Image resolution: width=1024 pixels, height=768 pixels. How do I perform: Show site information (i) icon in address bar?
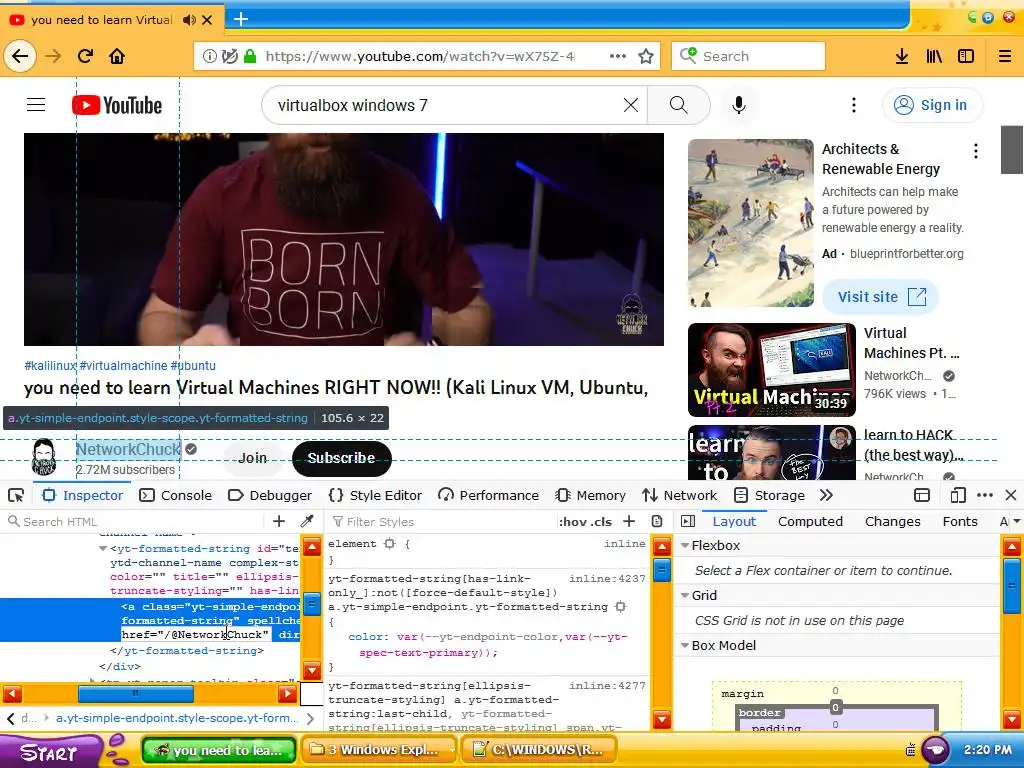click(209, 56)
